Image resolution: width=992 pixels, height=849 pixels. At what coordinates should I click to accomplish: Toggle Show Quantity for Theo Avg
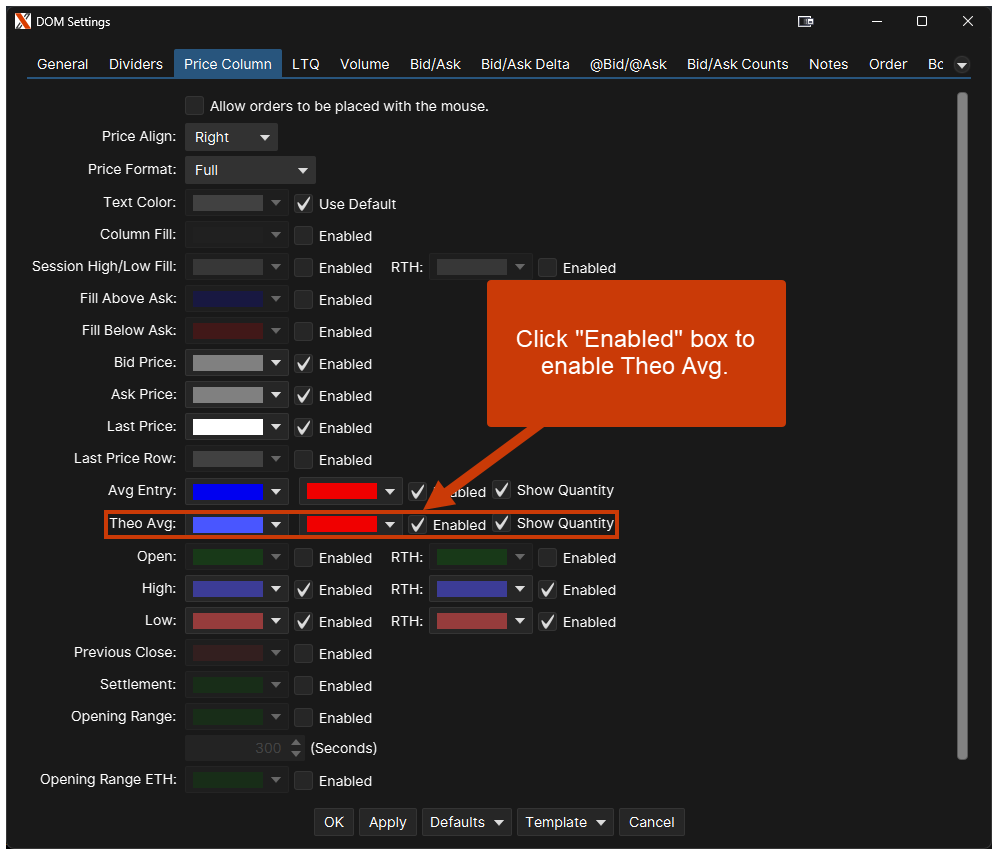pyautogui.click(x=502, y=523)
